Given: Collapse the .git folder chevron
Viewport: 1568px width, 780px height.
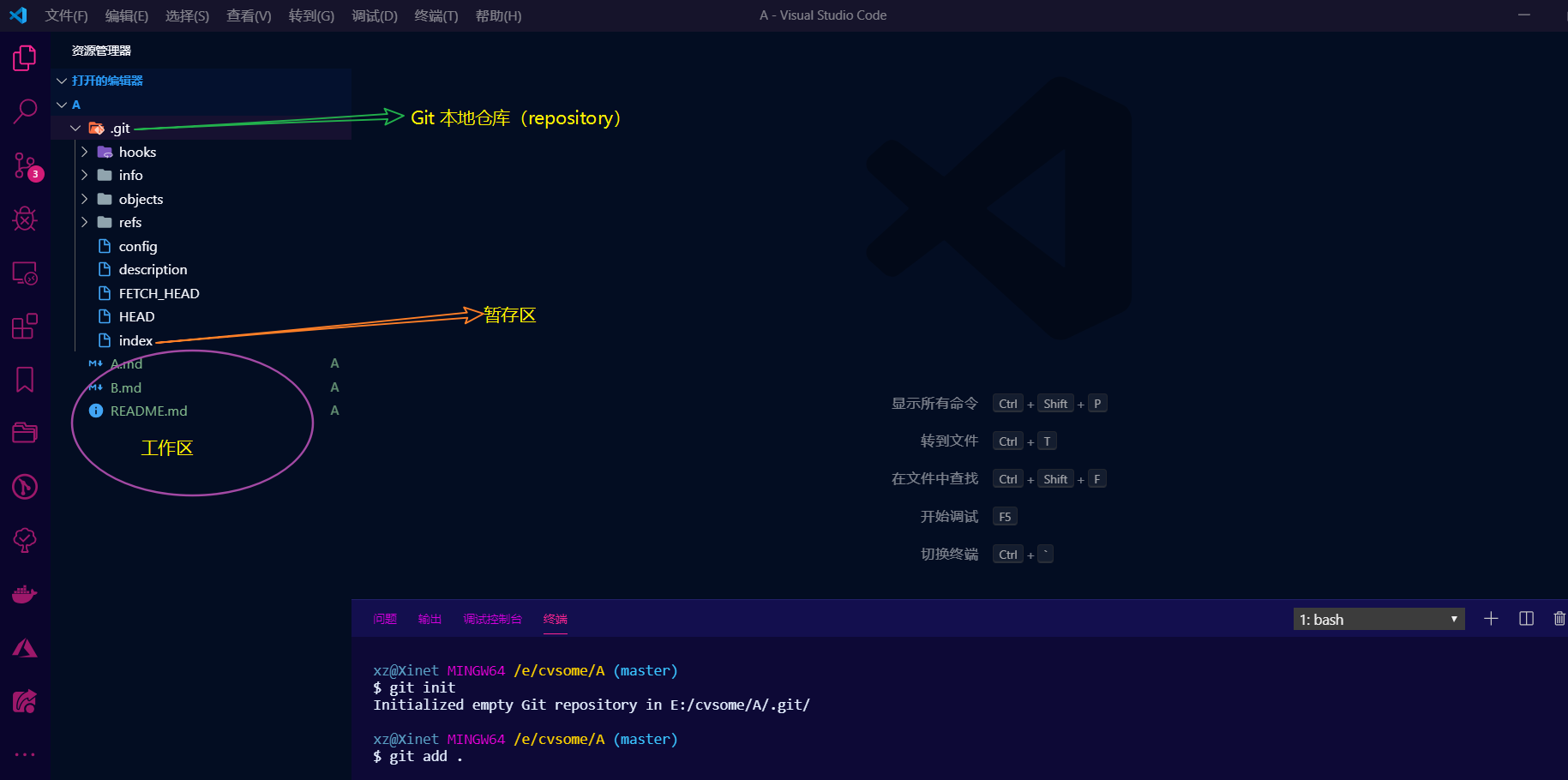Looking at the screenshot, I should [x=75, y=129].
